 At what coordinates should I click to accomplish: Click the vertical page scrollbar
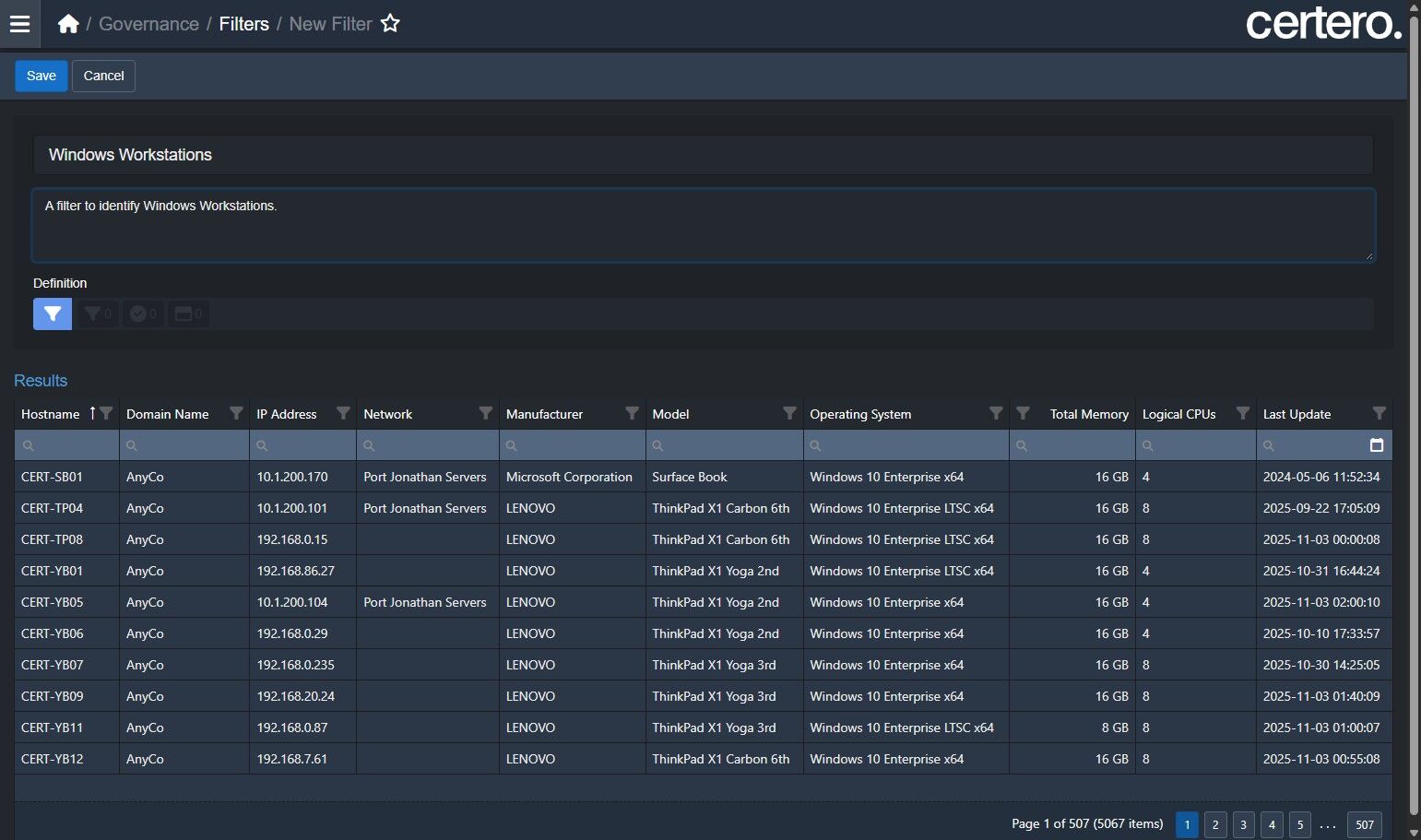1414,415
